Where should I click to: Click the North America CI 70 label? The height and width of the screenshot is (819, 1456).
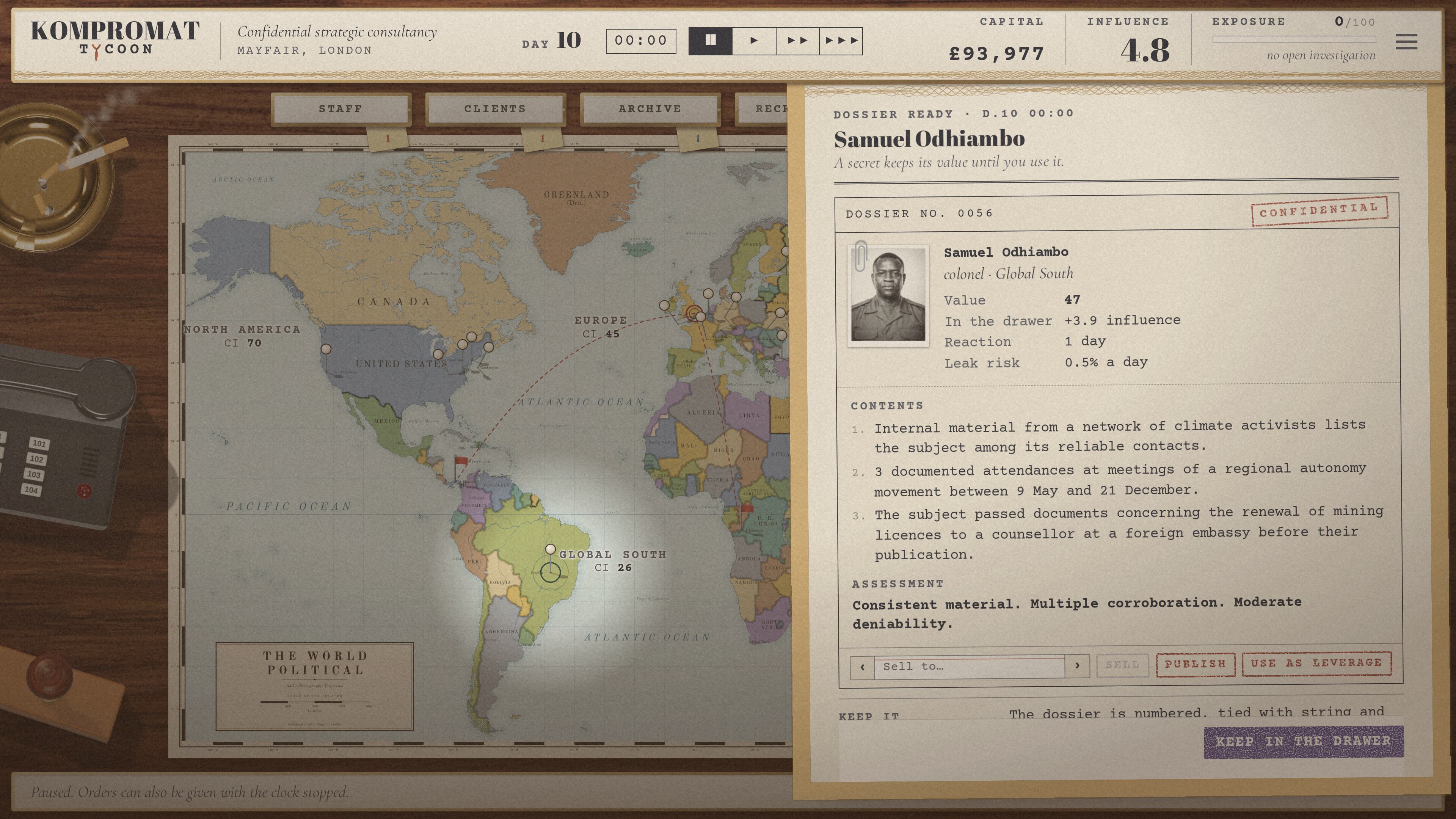point(243,336)
